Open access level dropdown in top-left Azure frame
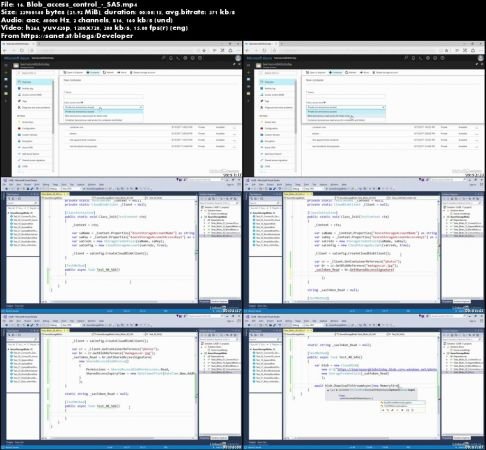The width and height of the screenshot is (486, 450). (104, 107)
